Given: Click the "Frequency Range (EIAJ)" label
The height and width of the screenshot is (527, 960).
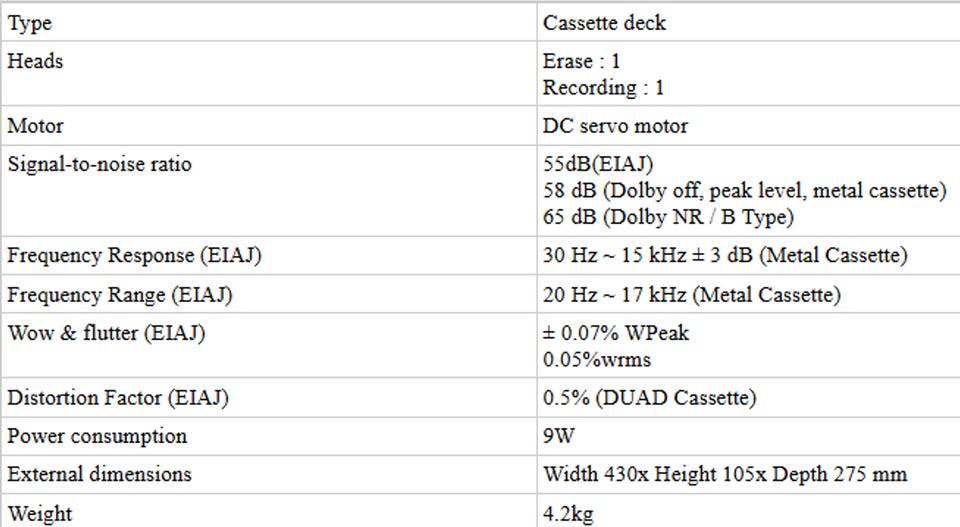Looking at the screenshot, I should pyautogui.click(x=120, y=295).
